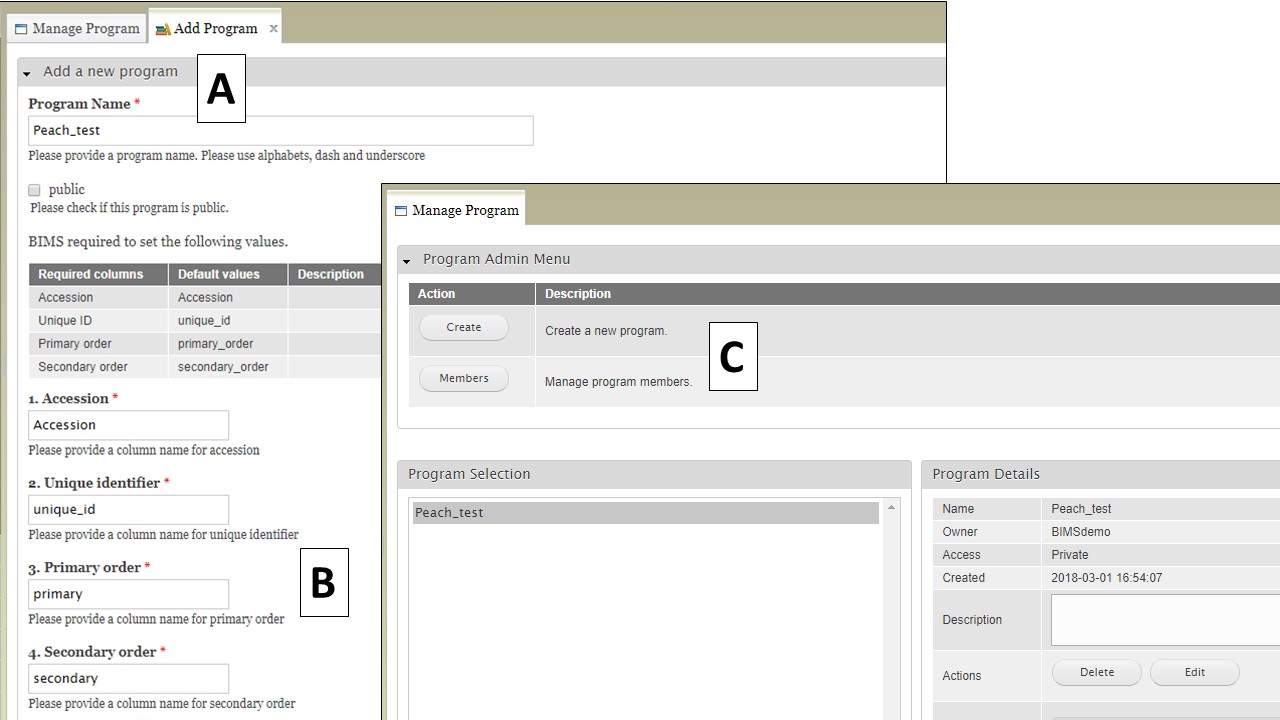
Task: Click the Members button
Action: coord(464,378)
